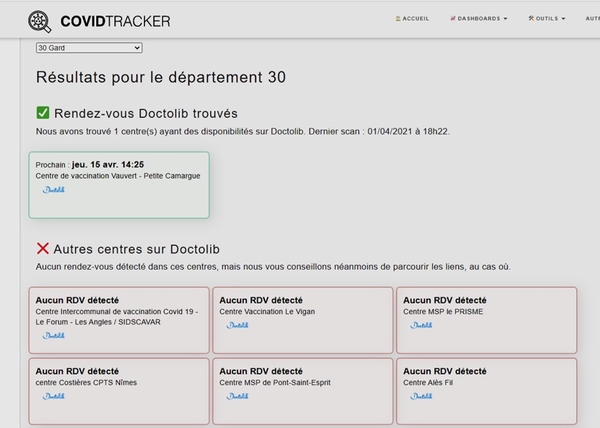
Task: Open the 30 Gard department dropdown
Action: tap(89, 48)
